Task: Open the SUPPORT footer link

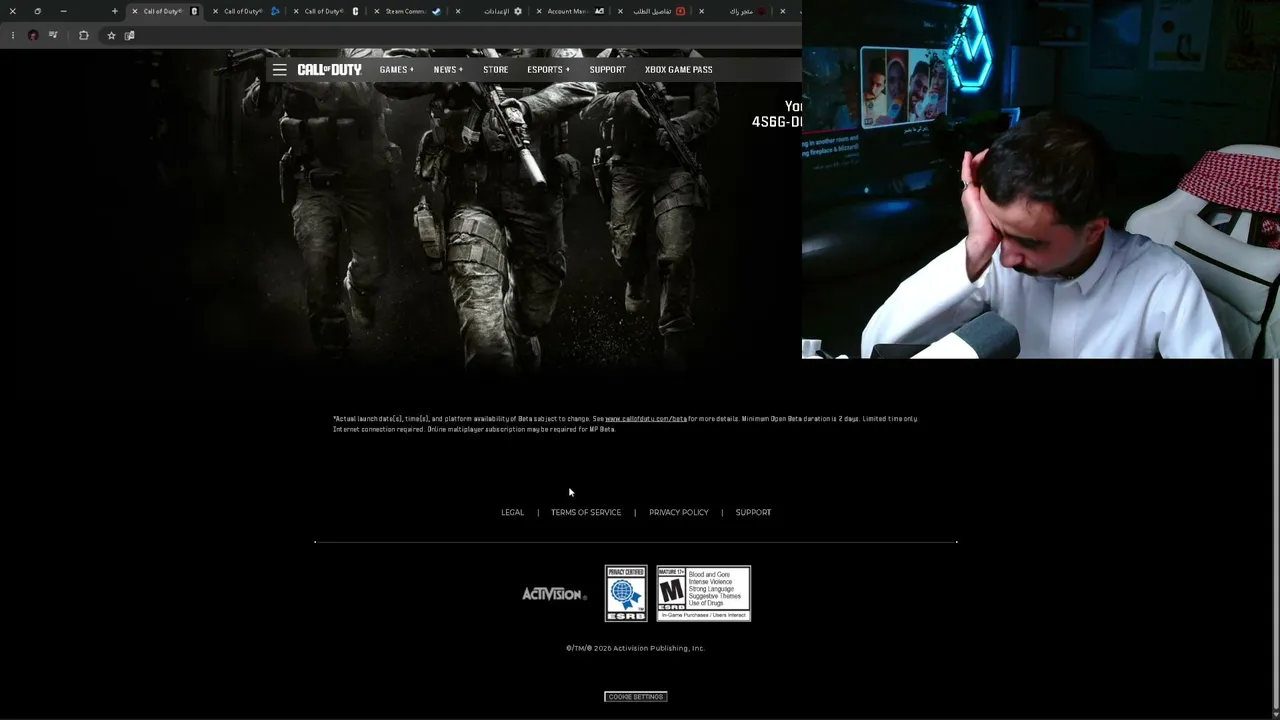Action: point(753,513)
